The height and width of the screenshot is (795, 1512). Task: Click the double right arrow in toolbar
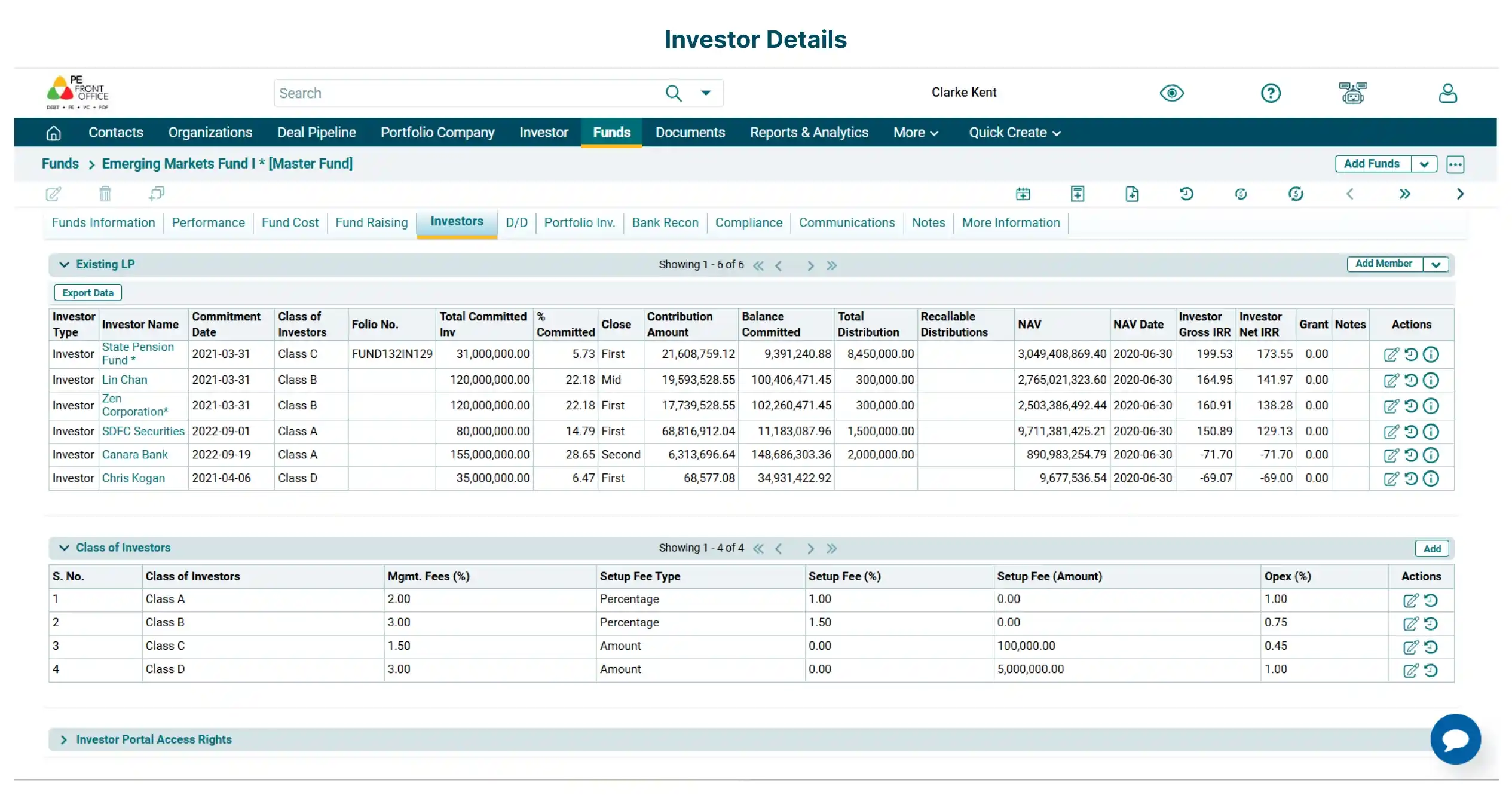pos(1405,194)
